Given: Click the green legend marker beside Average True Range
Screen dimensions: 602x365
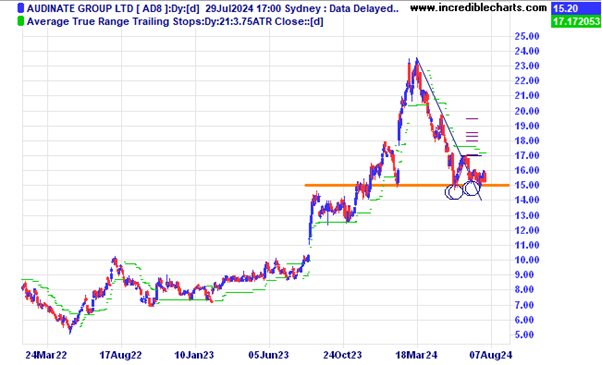Looking at the screenshot, I should coord(21,21).
